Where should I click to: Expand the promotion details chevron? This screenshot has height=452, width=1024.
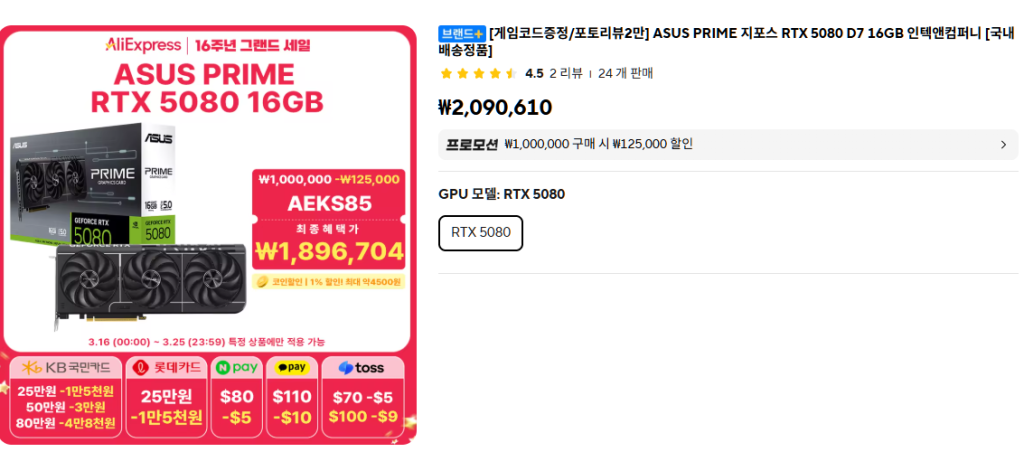1003,144
